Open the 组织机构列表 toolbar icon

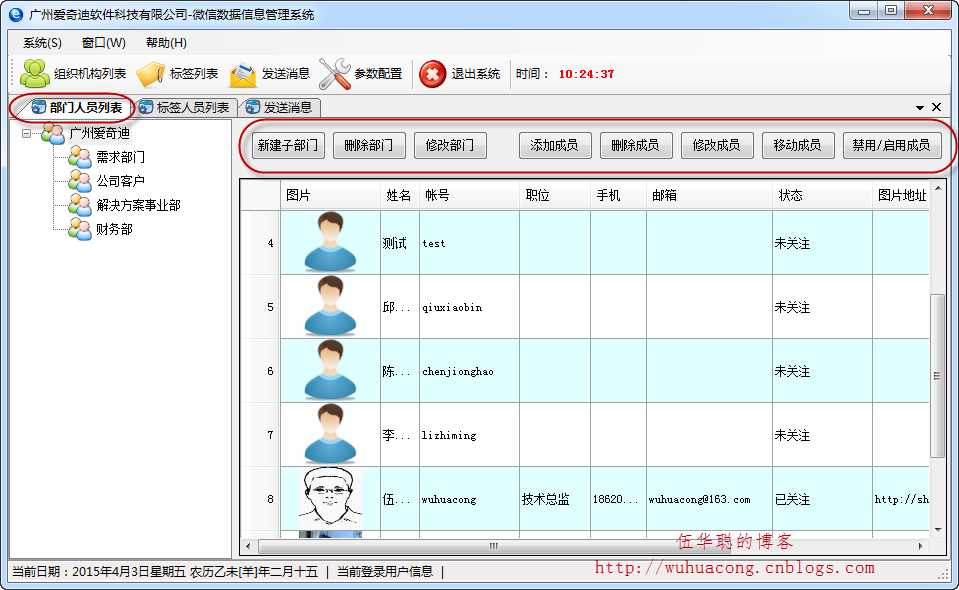coord(34,73)
